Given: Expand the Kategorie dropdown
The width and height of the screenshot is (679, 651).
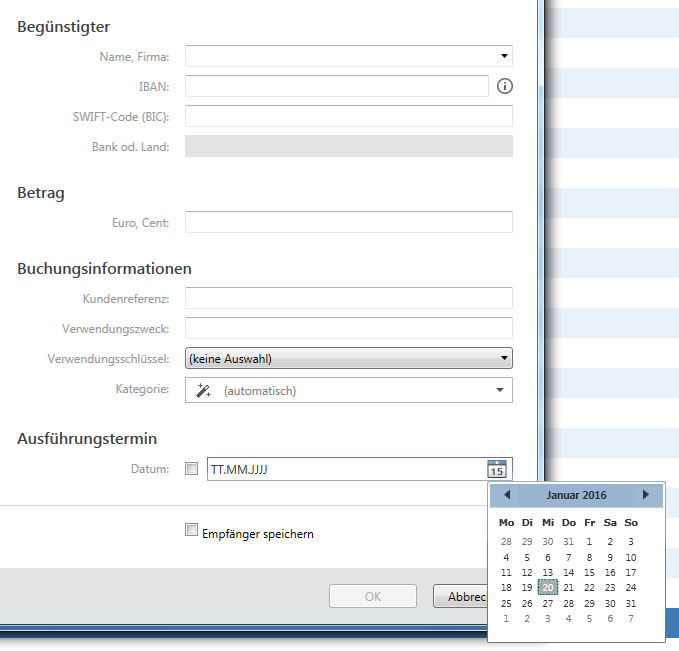Looking at the screenshot, I should (500, 390).
